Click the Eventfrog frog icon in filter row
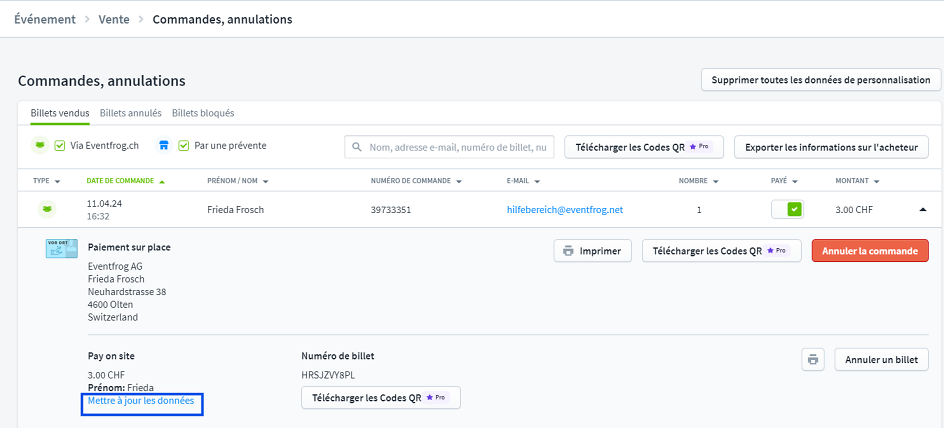 [40, 146]
